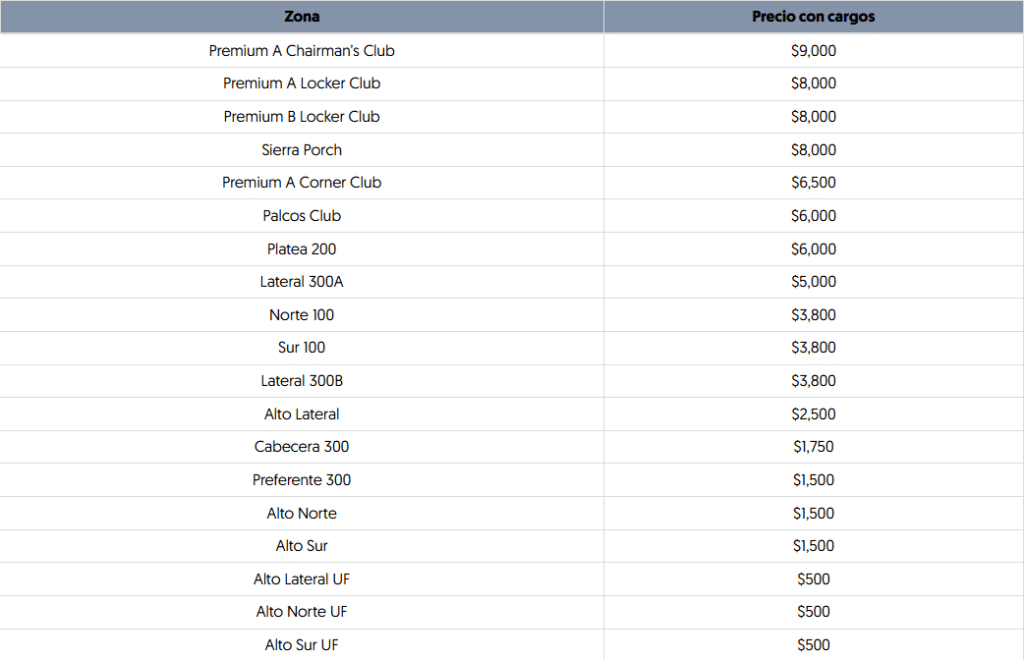This screenshot has height=660, width=1024.
Task: Click the Premium B Locker Club zone
Action: tap(301, 116)
